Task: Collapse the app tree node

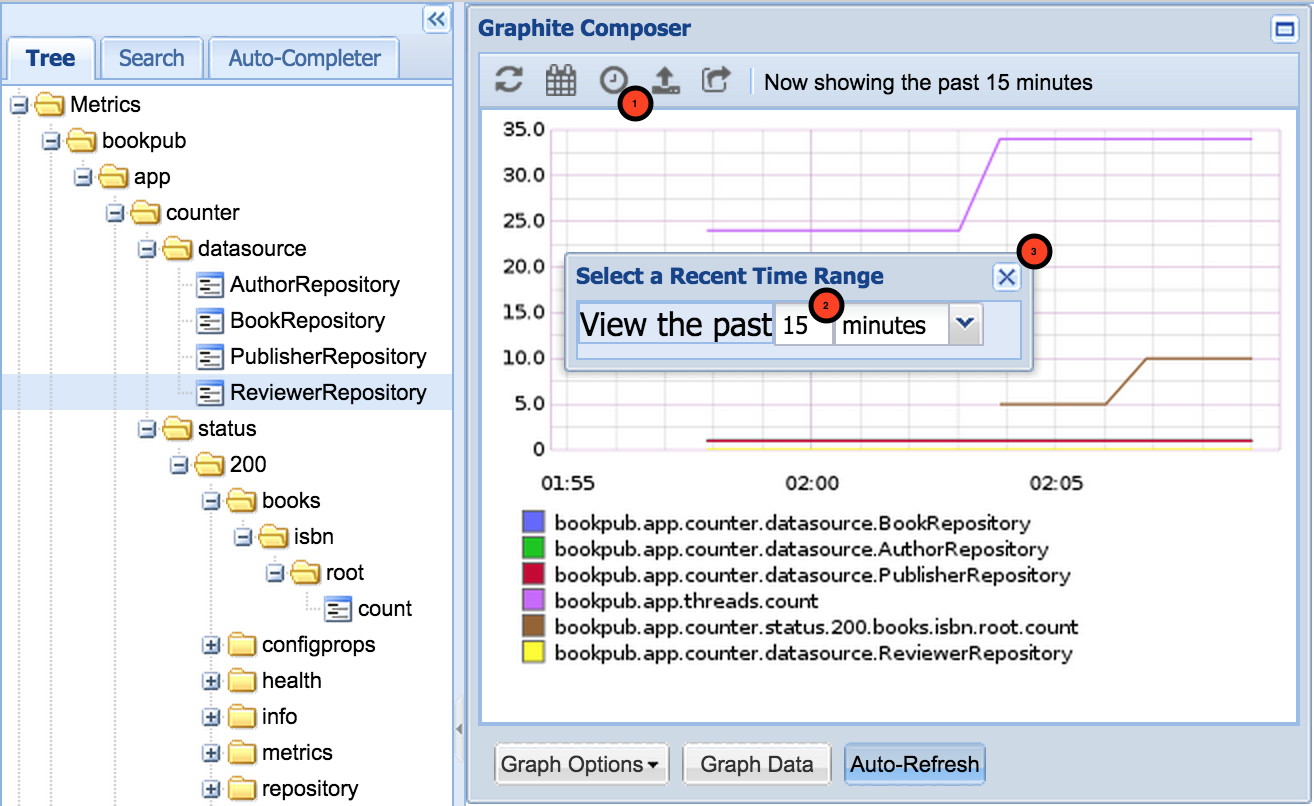Action: click(83, 177)
